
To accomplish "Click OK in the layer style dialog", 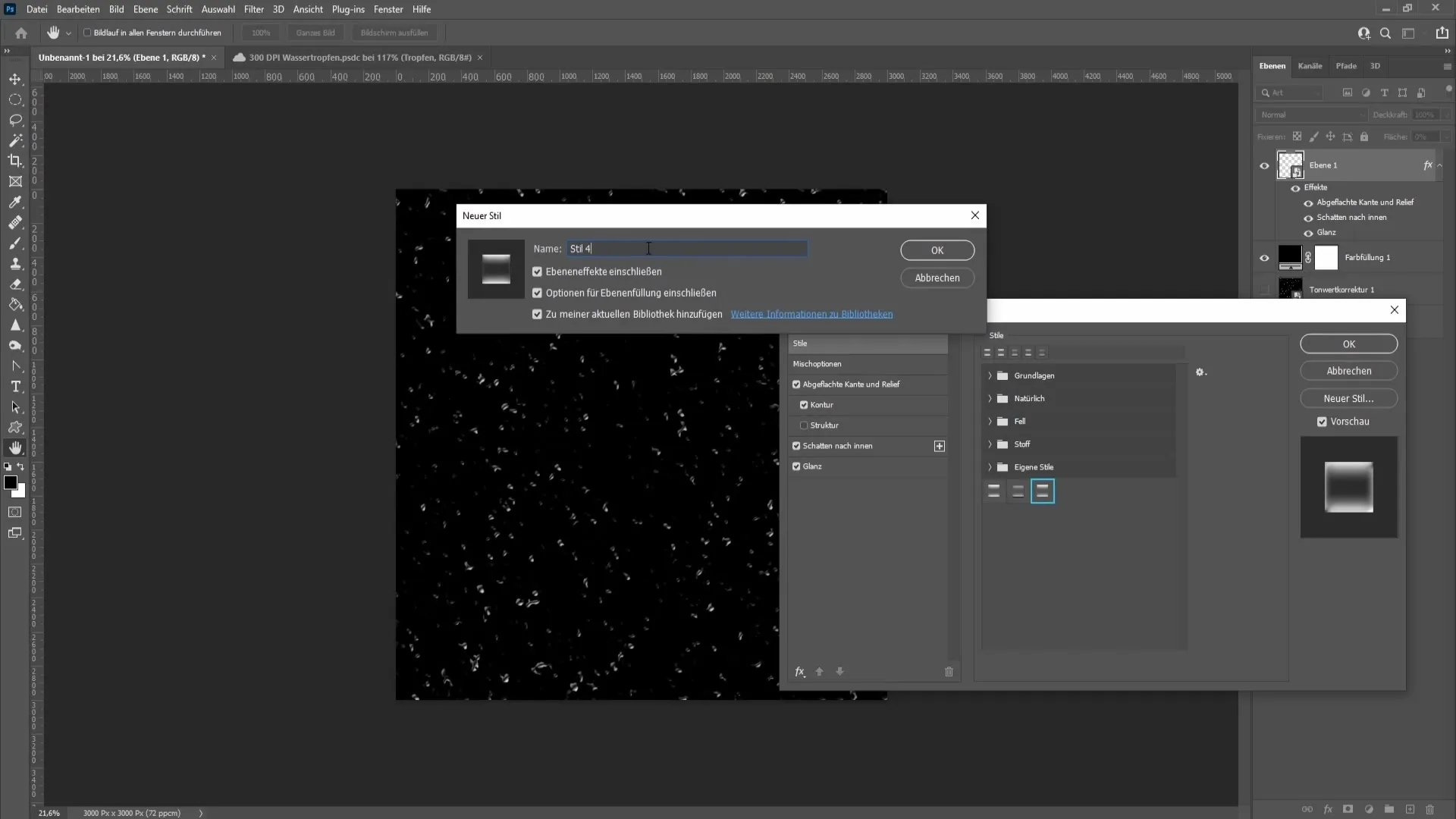I will click(1348, 344).
